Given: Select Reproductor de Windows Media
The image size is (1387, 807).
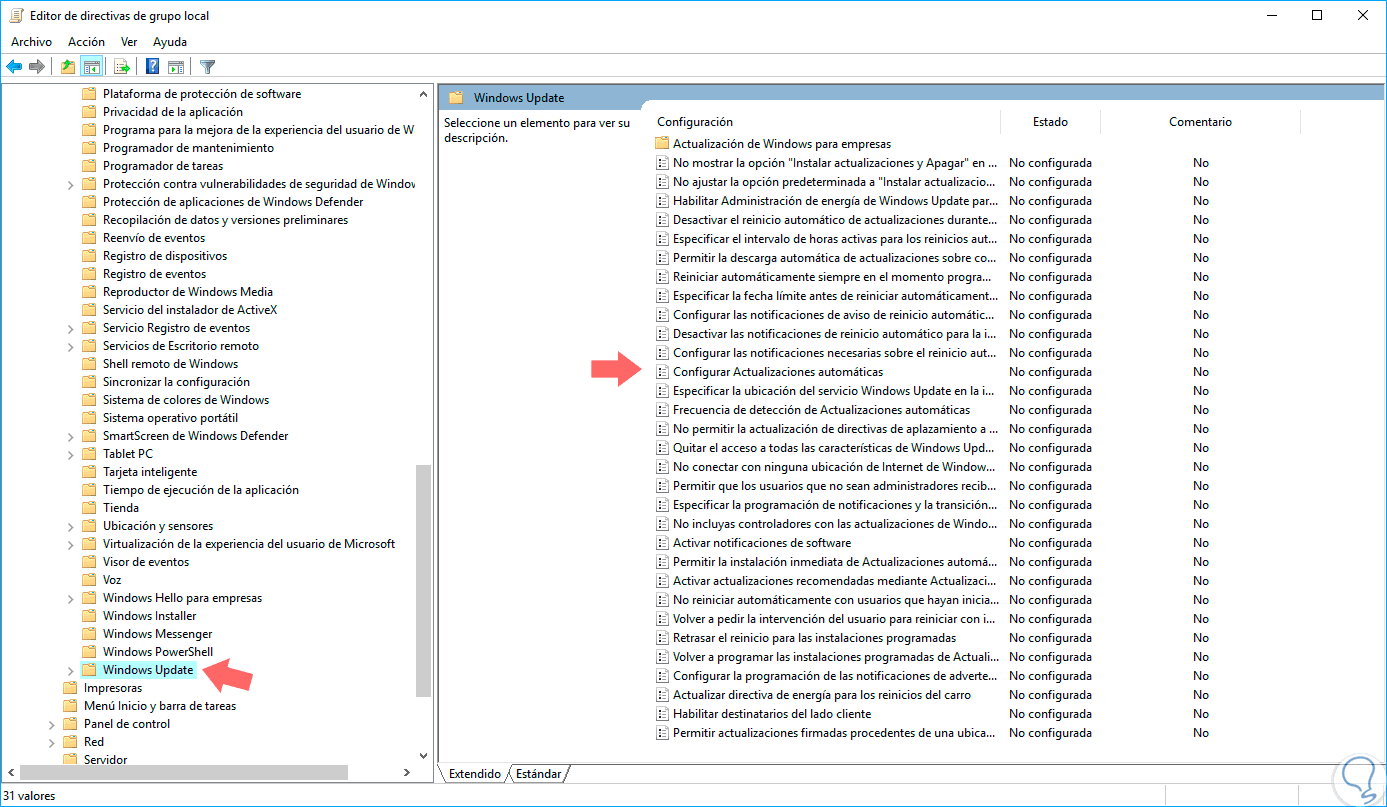Looking at the screenshot, I should click(x=188, y=292).
